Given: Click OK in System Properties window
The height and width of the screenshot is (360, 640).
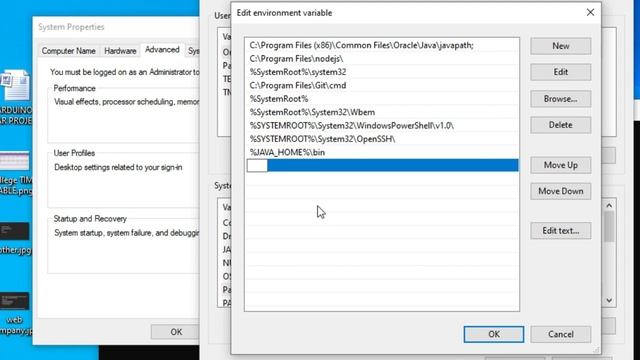Looking at the screenshot, I should pyautogui.click(x=176, y=332).
